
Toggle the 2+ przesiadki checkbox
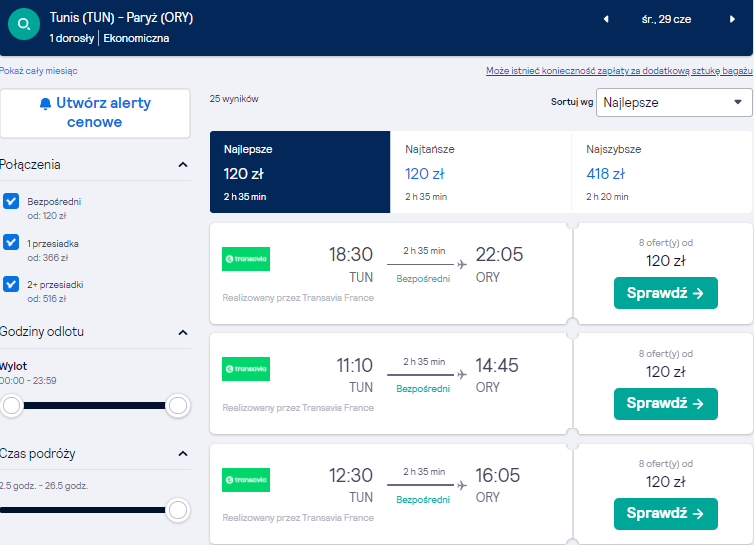click(x=11, y=284)
